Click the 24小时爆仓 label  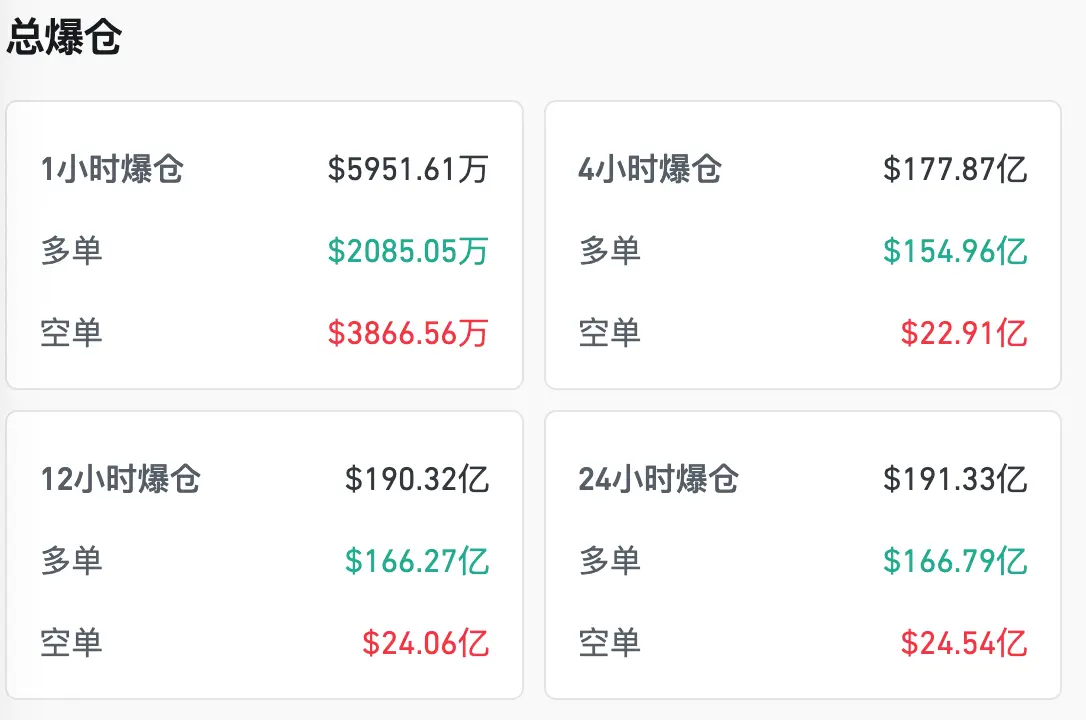[657, 480]
